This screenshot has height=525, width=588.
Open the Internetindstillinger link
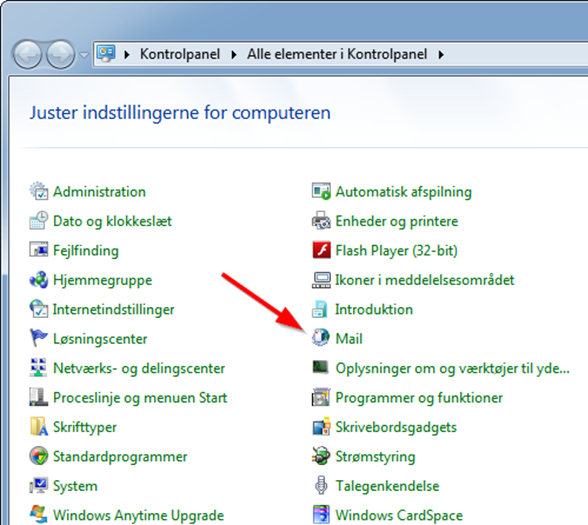[113, 310]
